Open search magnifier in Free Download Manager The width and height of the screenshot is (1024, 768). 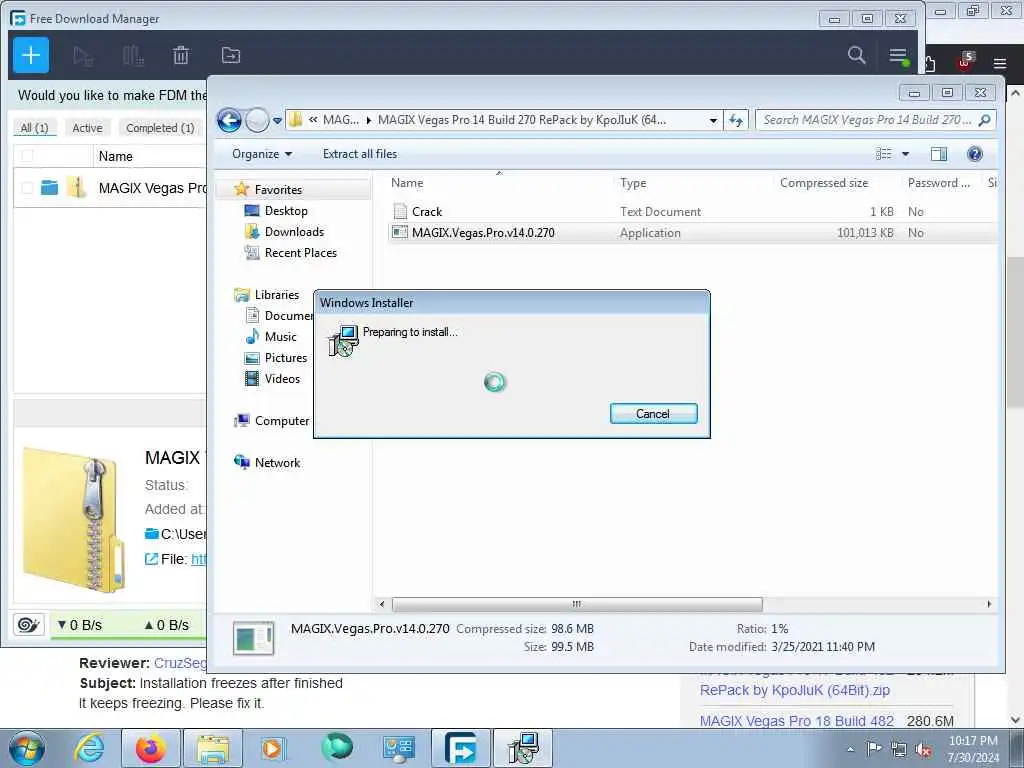coord(856,55)
